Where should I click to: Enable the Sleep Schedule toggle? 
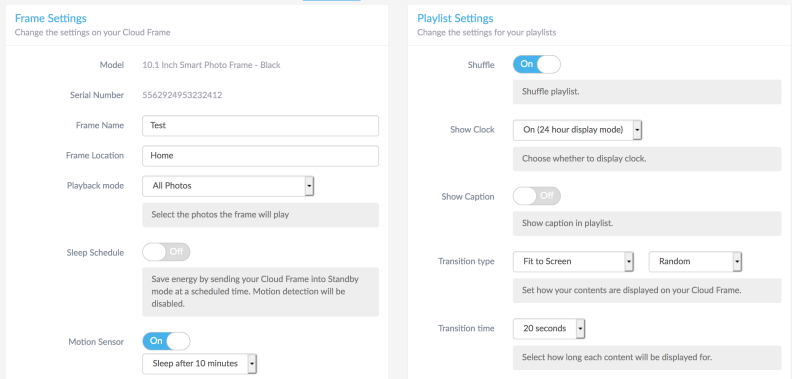(x=166, y=252)
